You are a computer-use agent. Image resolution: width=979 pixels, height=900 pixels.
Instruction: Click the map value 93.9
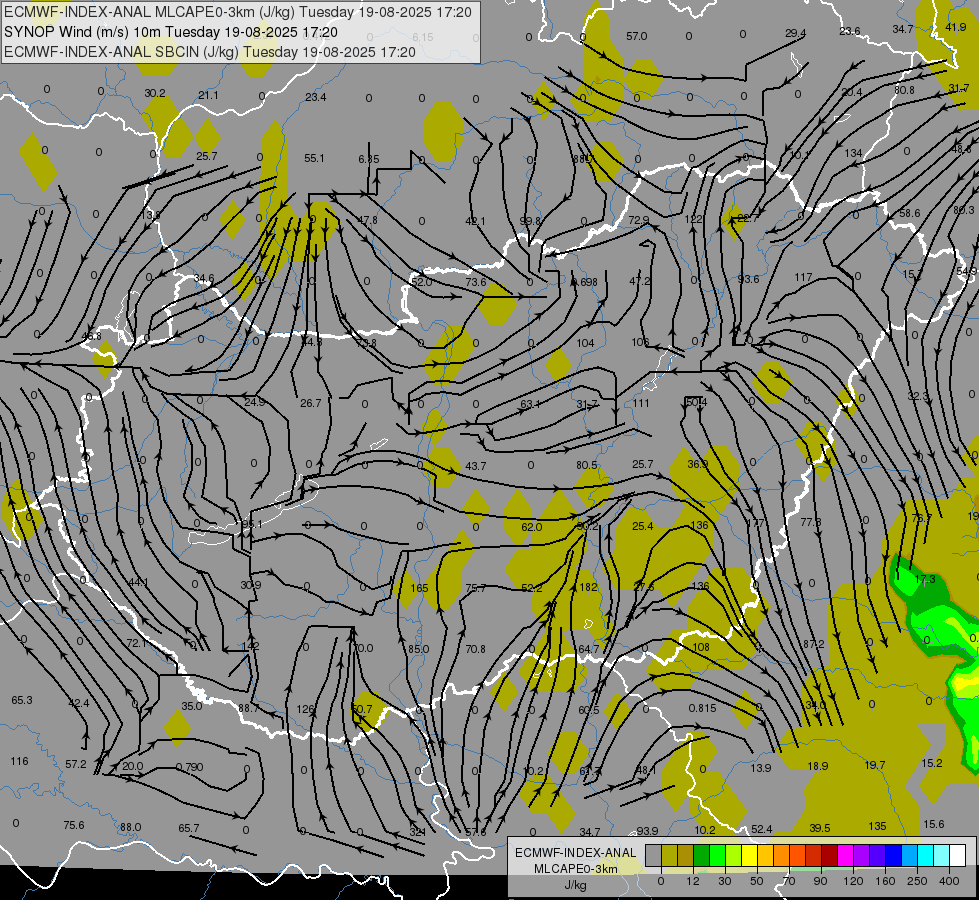pos(647,831)
